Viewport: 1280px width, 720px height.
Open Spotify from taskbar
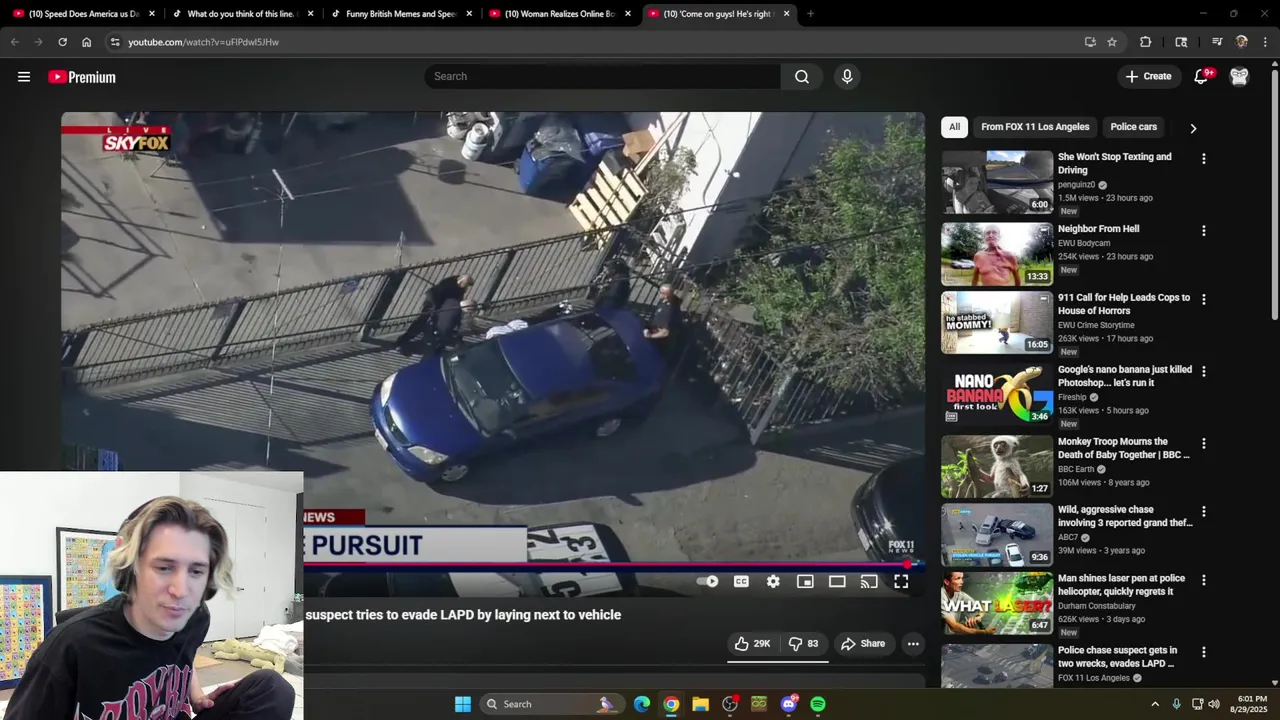pyautogui.click(x=818, y=704)
